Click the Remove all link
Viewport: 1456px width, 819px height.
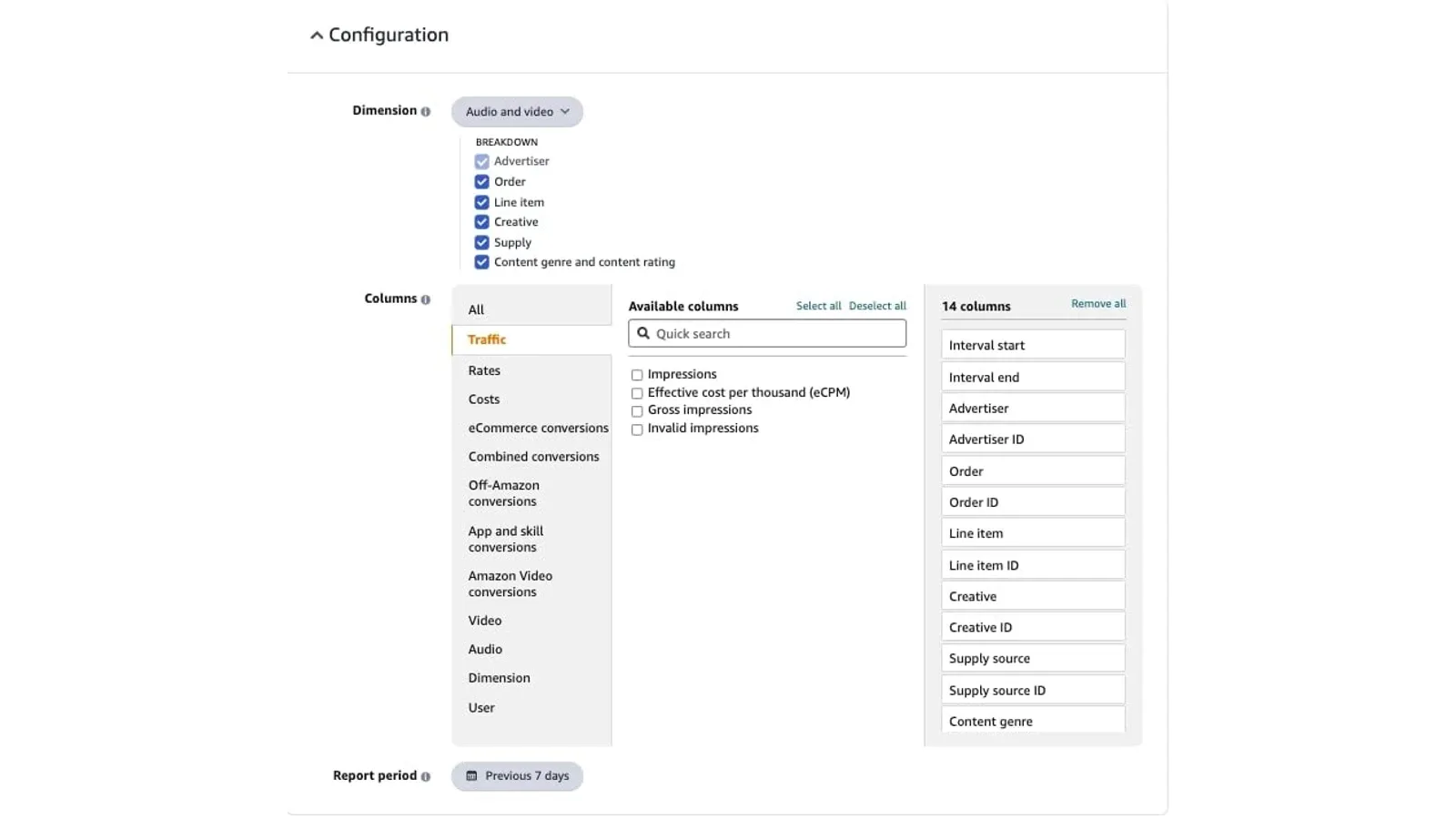pyautogui.click(x=1098, y=304)
